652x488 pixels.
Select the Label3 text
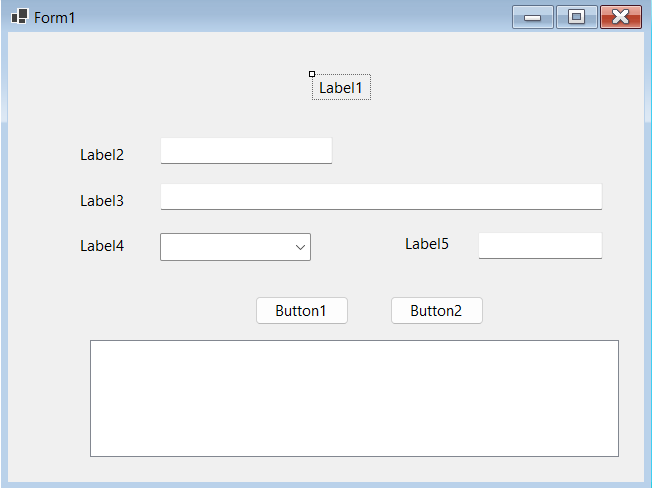[x=102, y=201]
